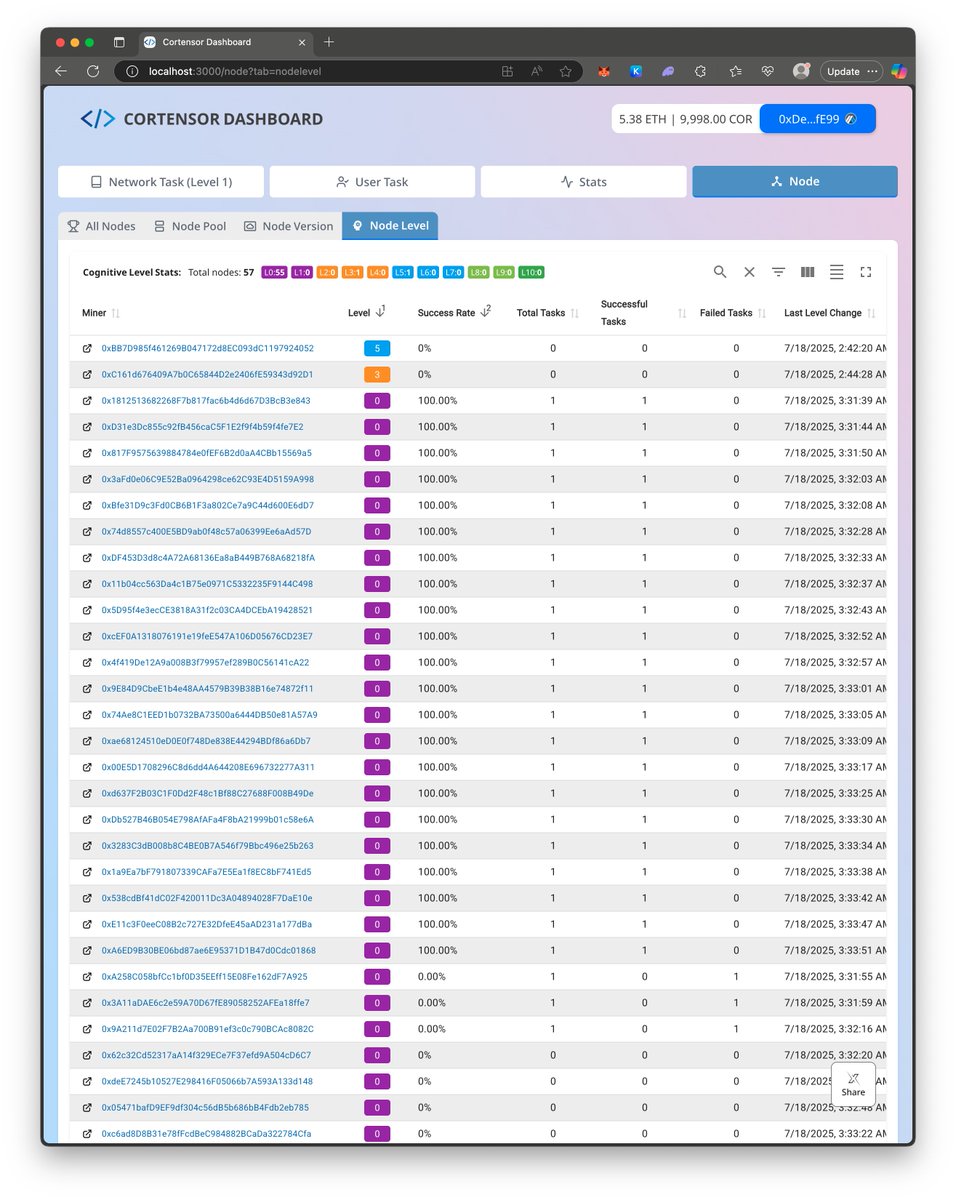This screenshot has width=956, height=1200.
Task: Click the L5:1 blue level badge
Action: (403, 272)
